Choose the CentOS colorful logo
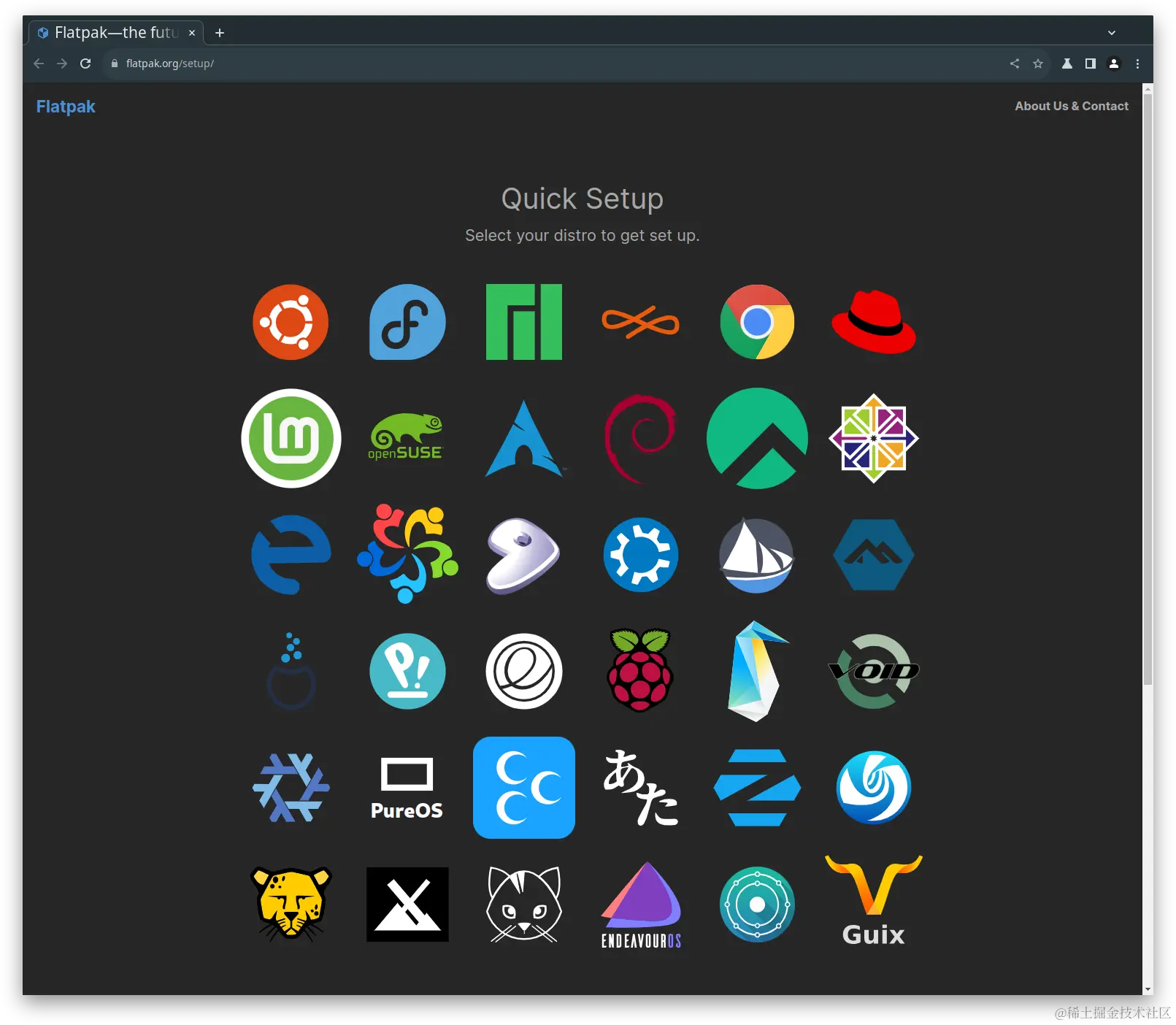The width and height of the screenshot is (1176, 1025). point(874,438)
